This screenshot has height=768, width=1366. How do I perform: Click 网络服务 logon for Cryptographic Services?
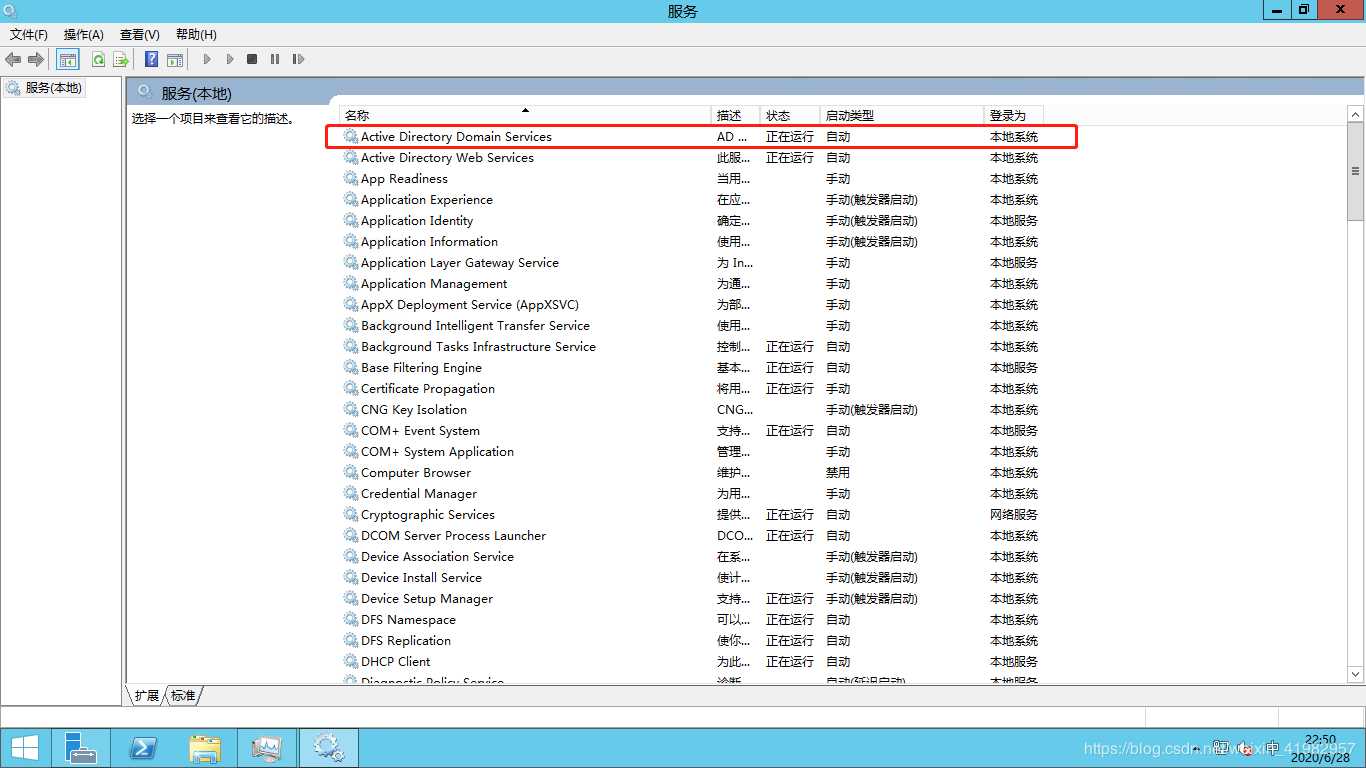tap(1014, 515)
